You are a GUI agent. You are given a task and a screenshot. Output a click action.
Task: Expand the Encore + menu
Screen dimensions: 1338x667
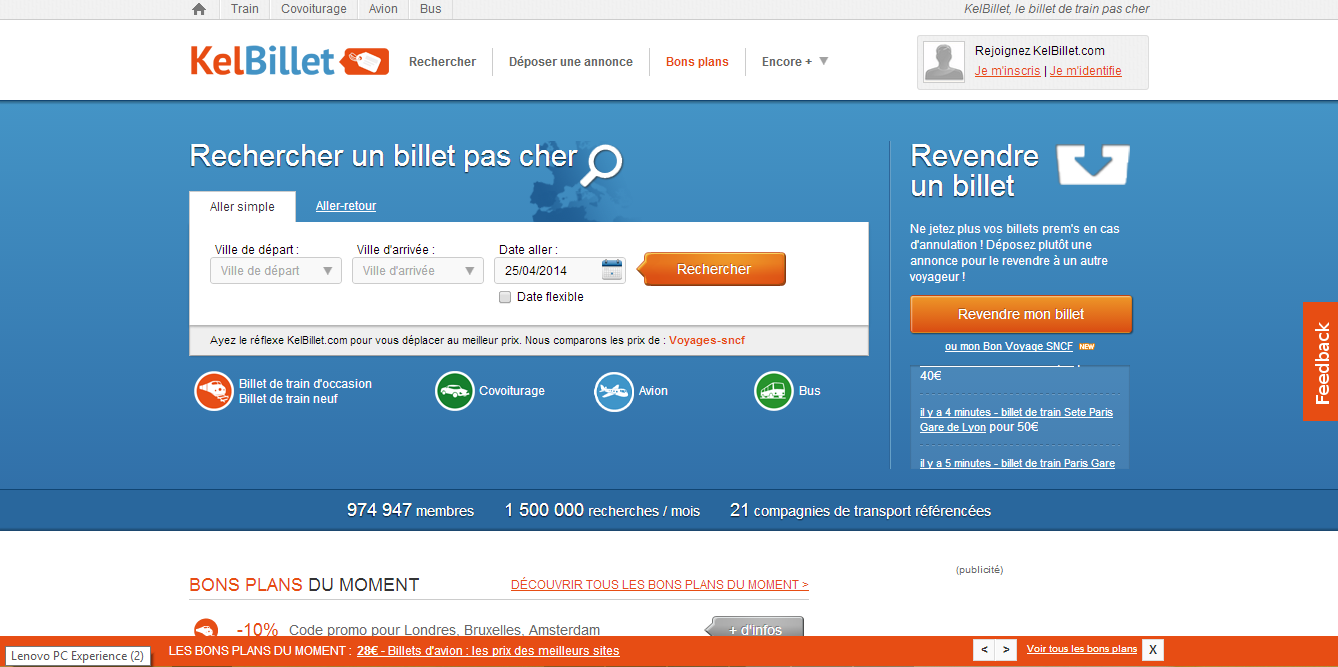pos(795,62)
